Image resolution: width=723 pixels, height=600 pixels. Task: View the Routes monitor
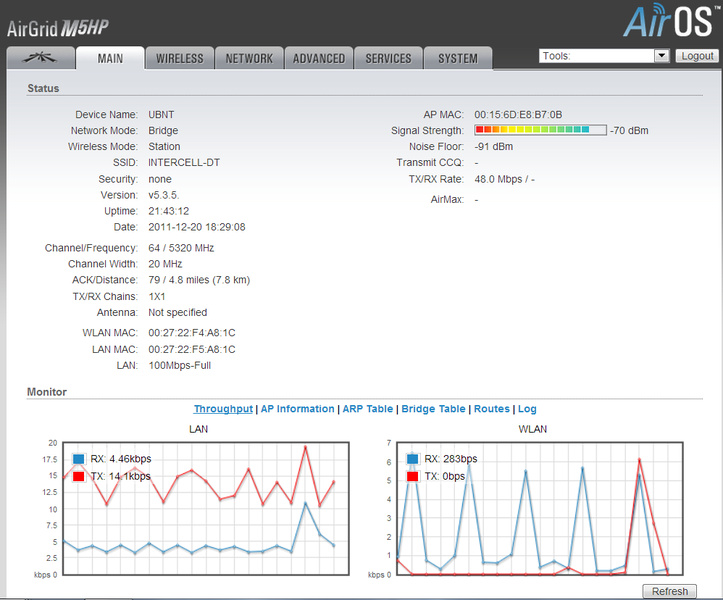(x=492, y=409)
